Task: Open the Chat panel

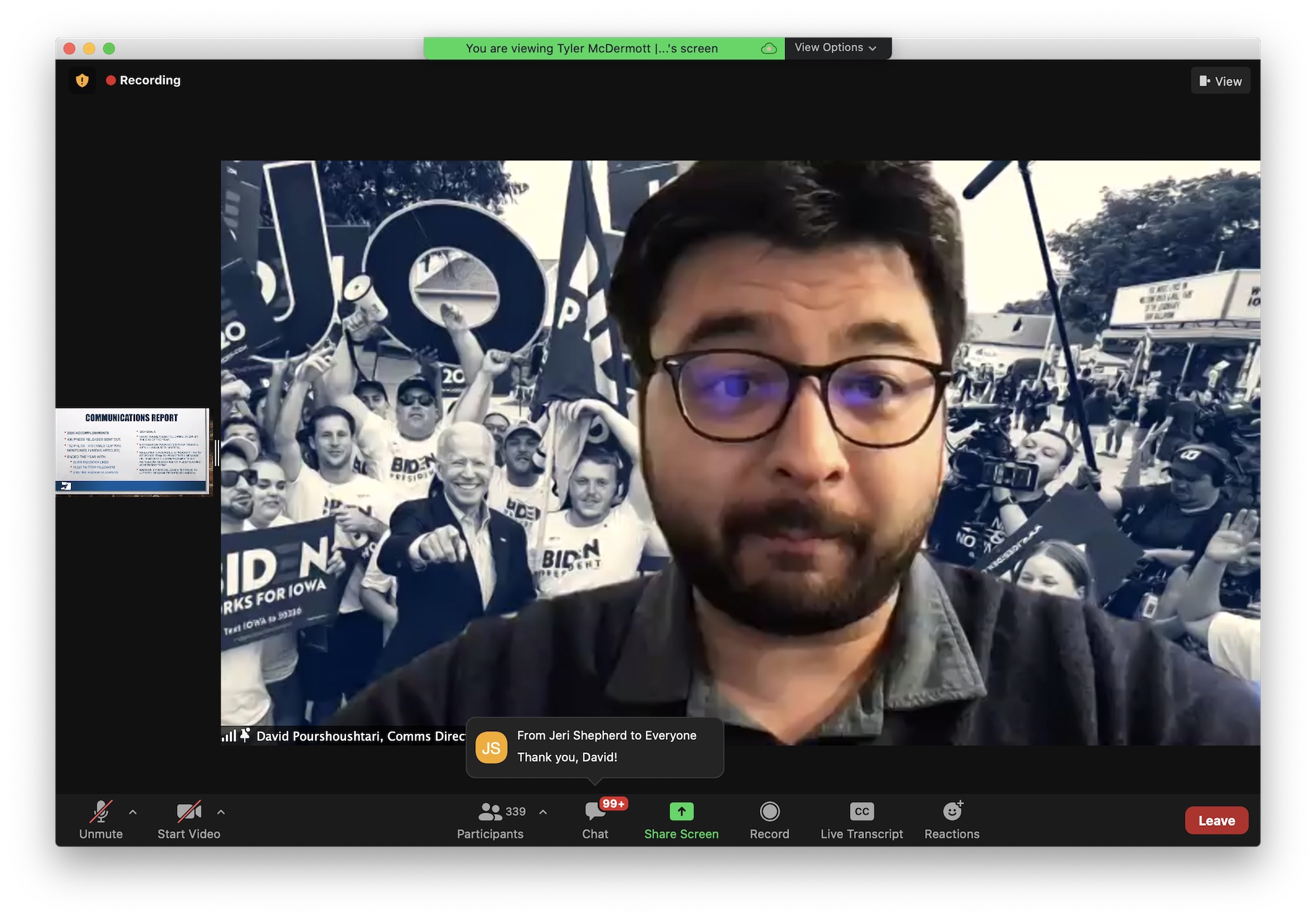Action: pos(595,820)
